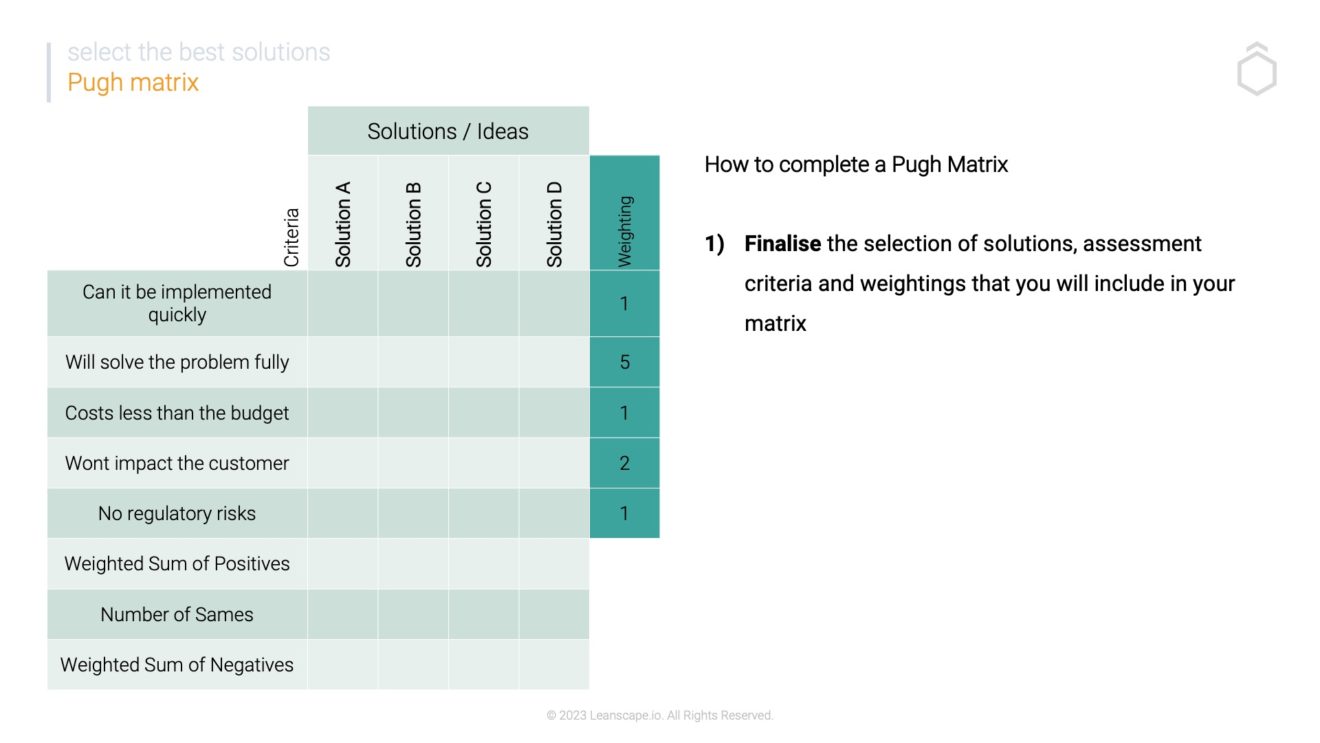
Task: Click the No regulatory risks criterion
Action: pos(177,513)
